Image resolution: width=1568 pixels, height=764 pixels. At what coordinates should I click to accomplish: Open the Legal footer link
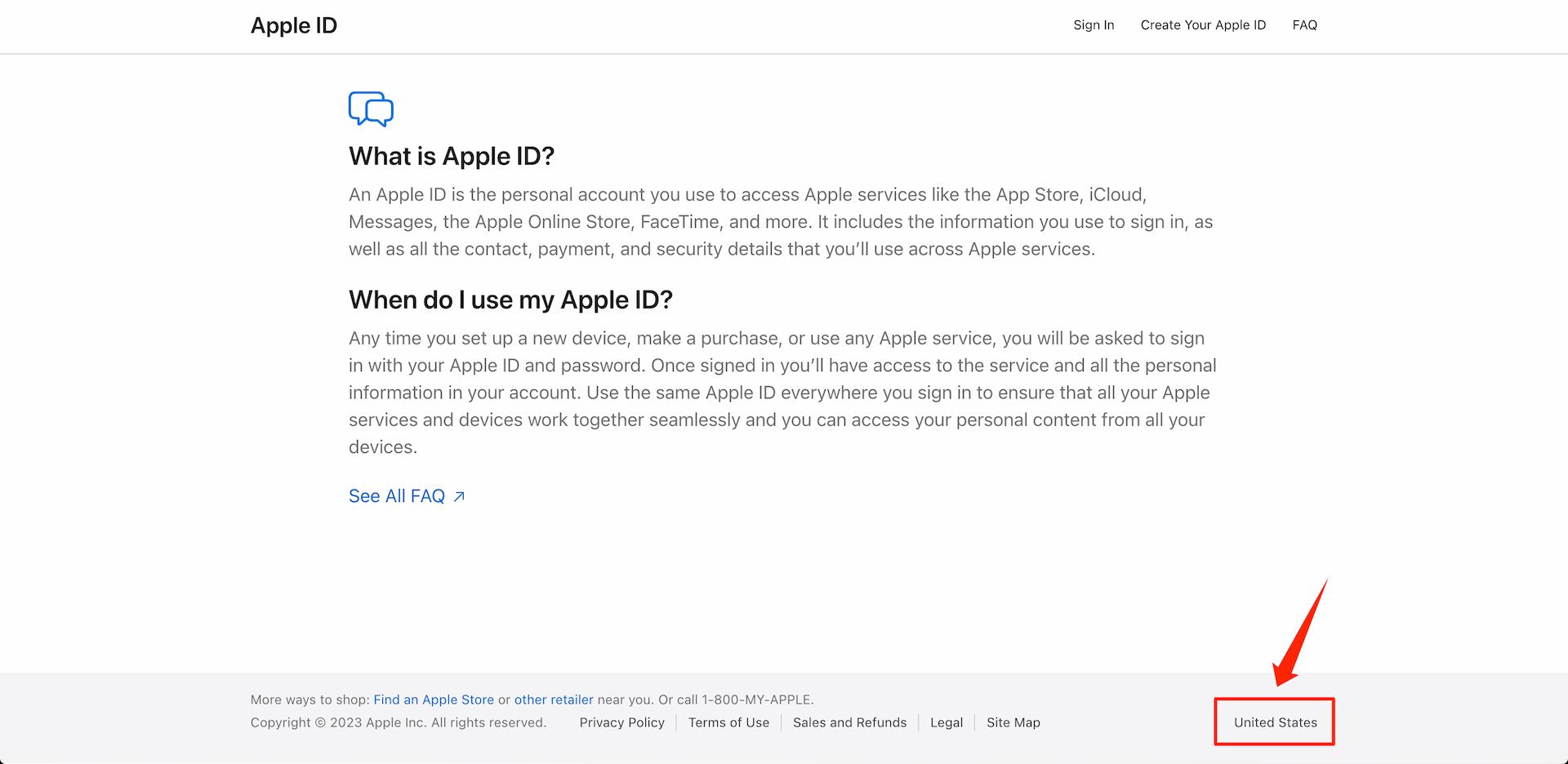point(947,722)
